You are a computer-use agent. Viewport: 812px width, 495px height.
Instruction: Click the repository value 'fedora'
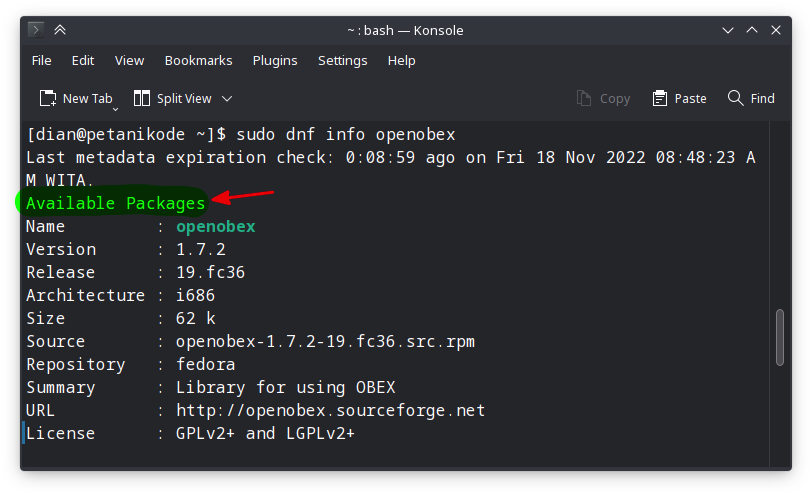[206, 365]
